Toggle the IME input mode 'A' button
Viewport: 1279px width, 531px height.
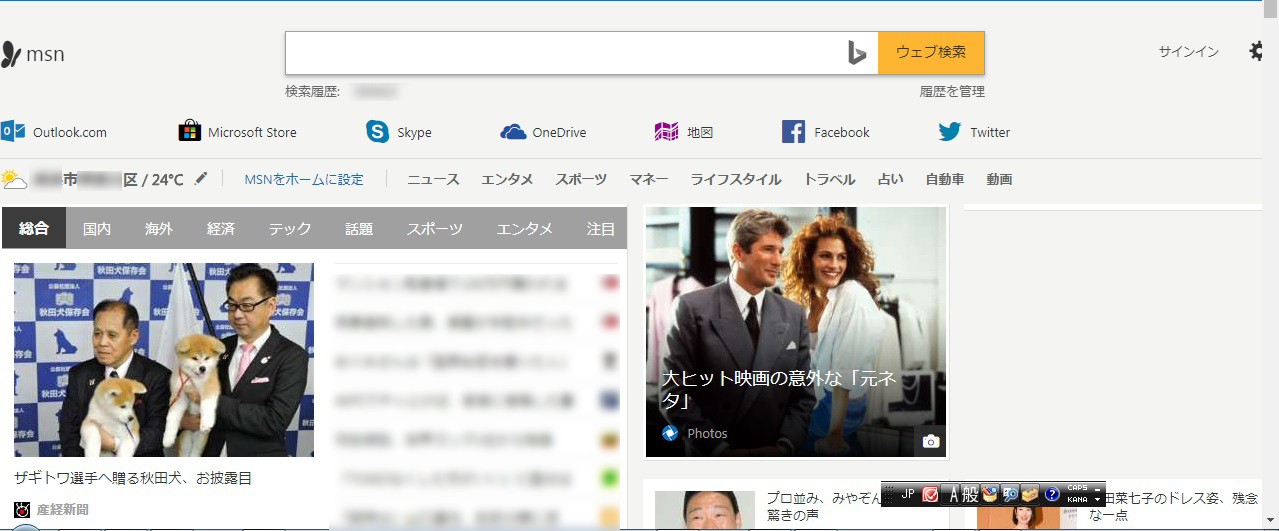[954, 494]
